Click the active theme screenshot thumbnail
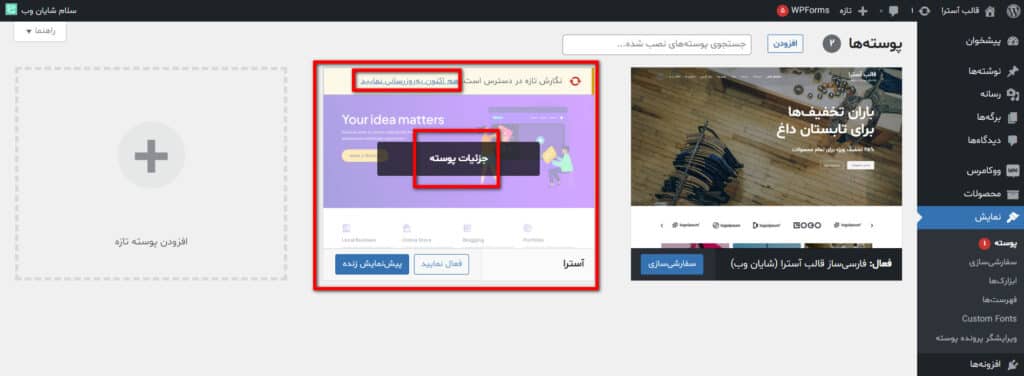The height and width of the screenshot is (376, 1024). (x=766, y=158)
